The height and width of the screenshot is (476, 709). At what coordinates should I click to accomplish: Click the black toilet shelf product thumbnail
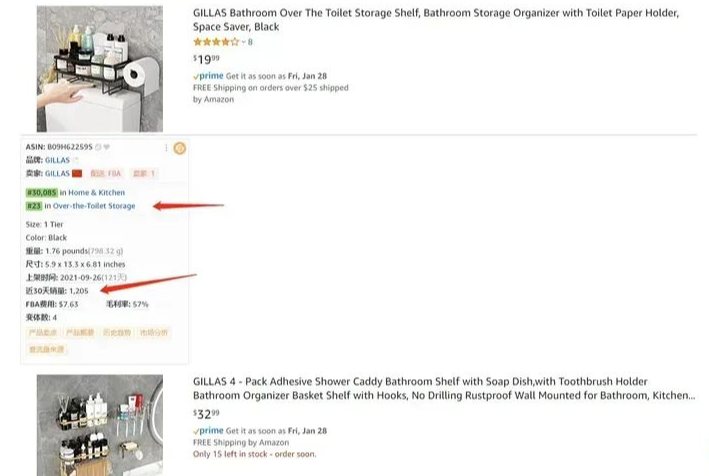[99, 69]
